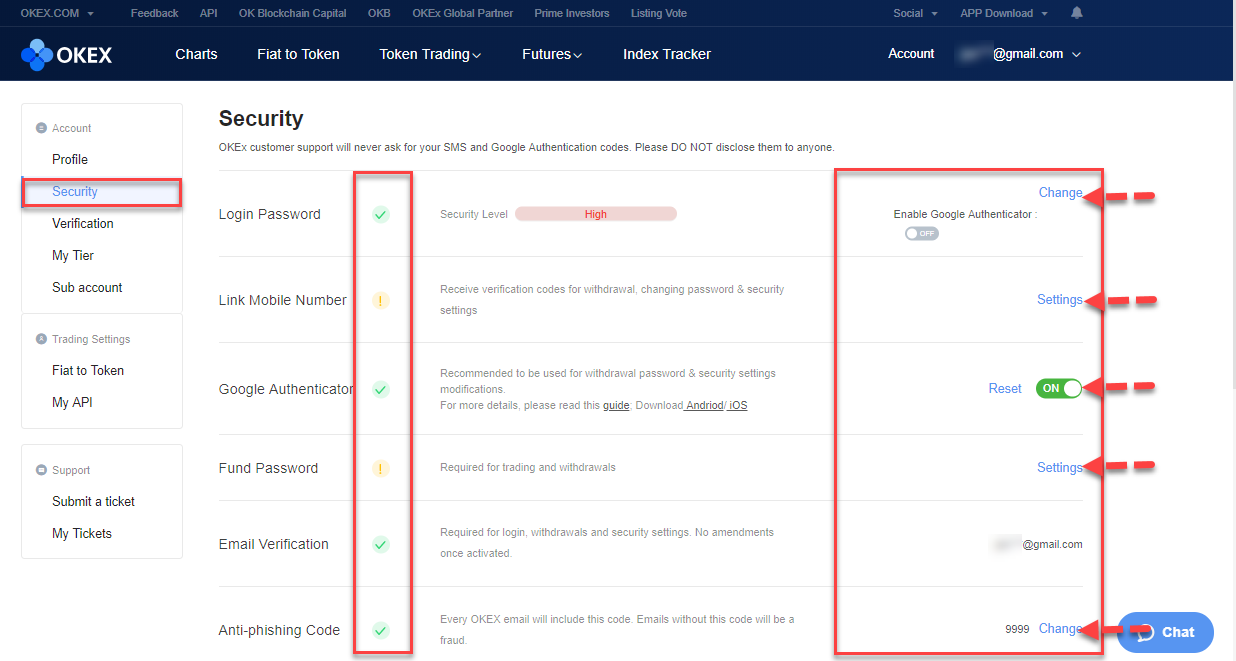This screenshot has height=661, width=1236.
Task: Click the Trading Settings section icon
Action: click(41, 339)
